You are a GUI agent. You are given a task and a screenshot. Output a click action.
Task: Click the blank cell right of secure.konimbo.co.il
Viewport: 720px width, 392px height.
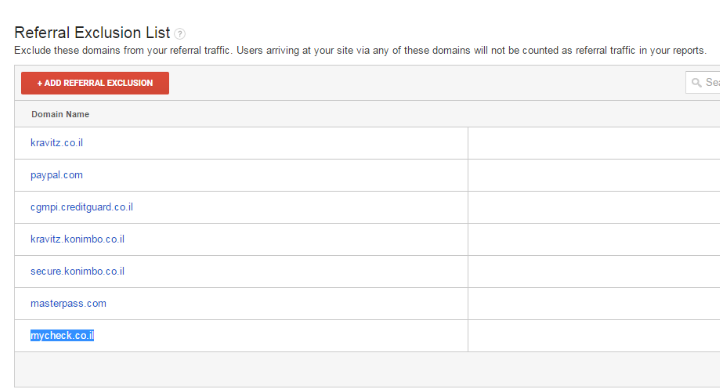tap(594, 272)
